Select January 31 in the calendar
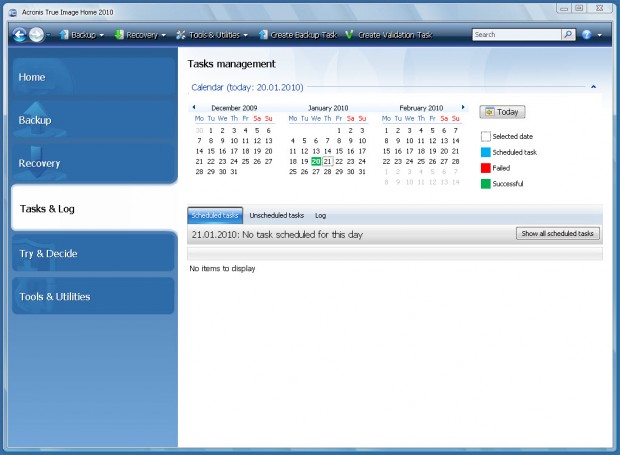Image resolution: width=620 pixels, height=455 pixels. tap(362, 172)
